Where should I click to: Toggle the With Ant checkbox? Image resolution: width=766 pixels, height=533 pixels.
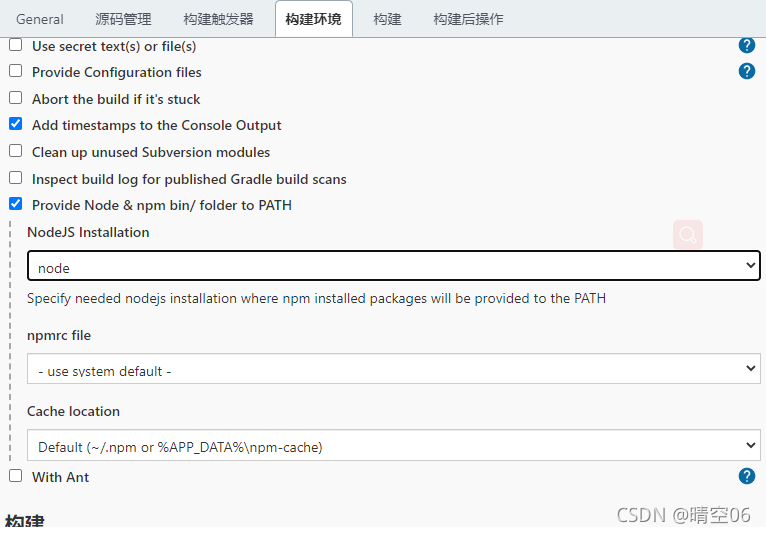pyautogui.click(x=15, y=476)
